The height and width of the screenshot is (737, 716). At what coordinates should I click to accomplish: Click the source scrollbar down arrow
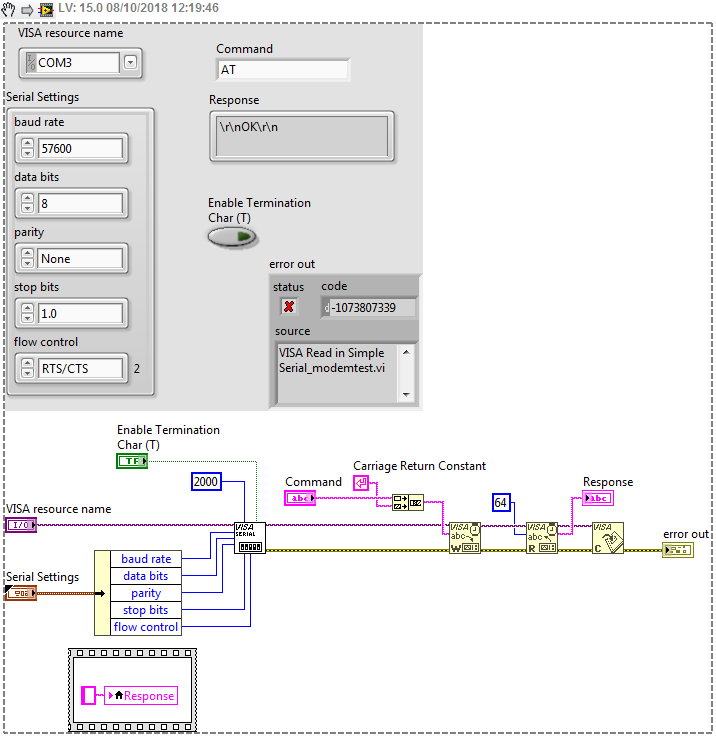point(407,395)
